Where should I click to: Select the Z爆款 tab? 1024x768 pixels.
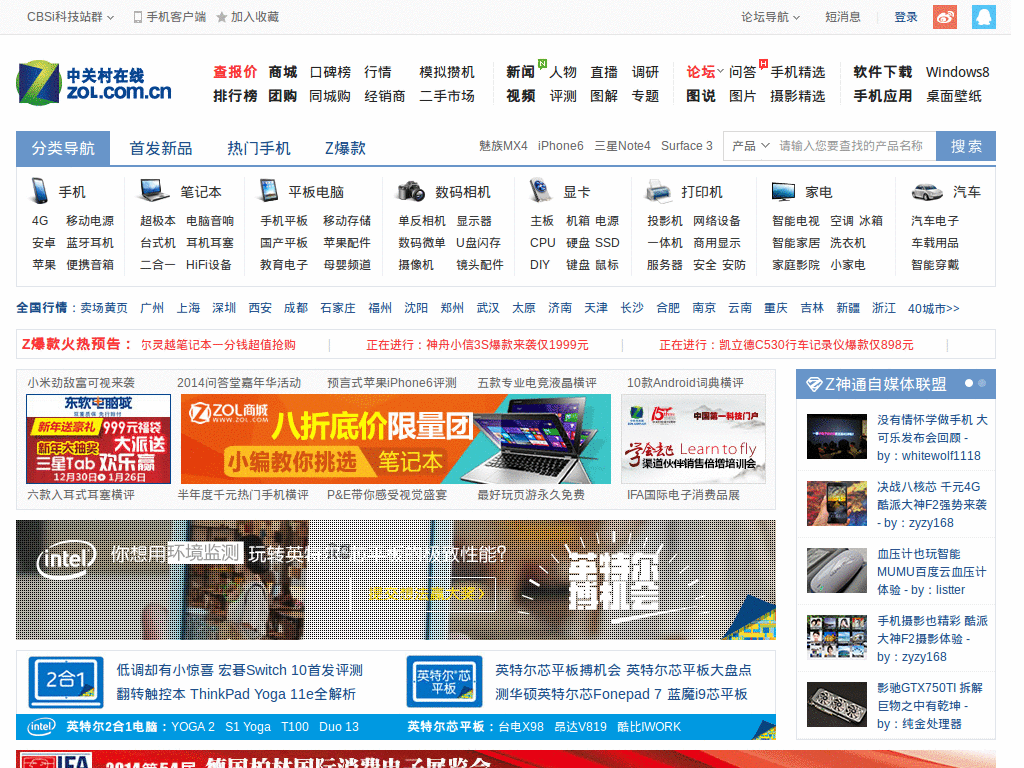(345, 148)
